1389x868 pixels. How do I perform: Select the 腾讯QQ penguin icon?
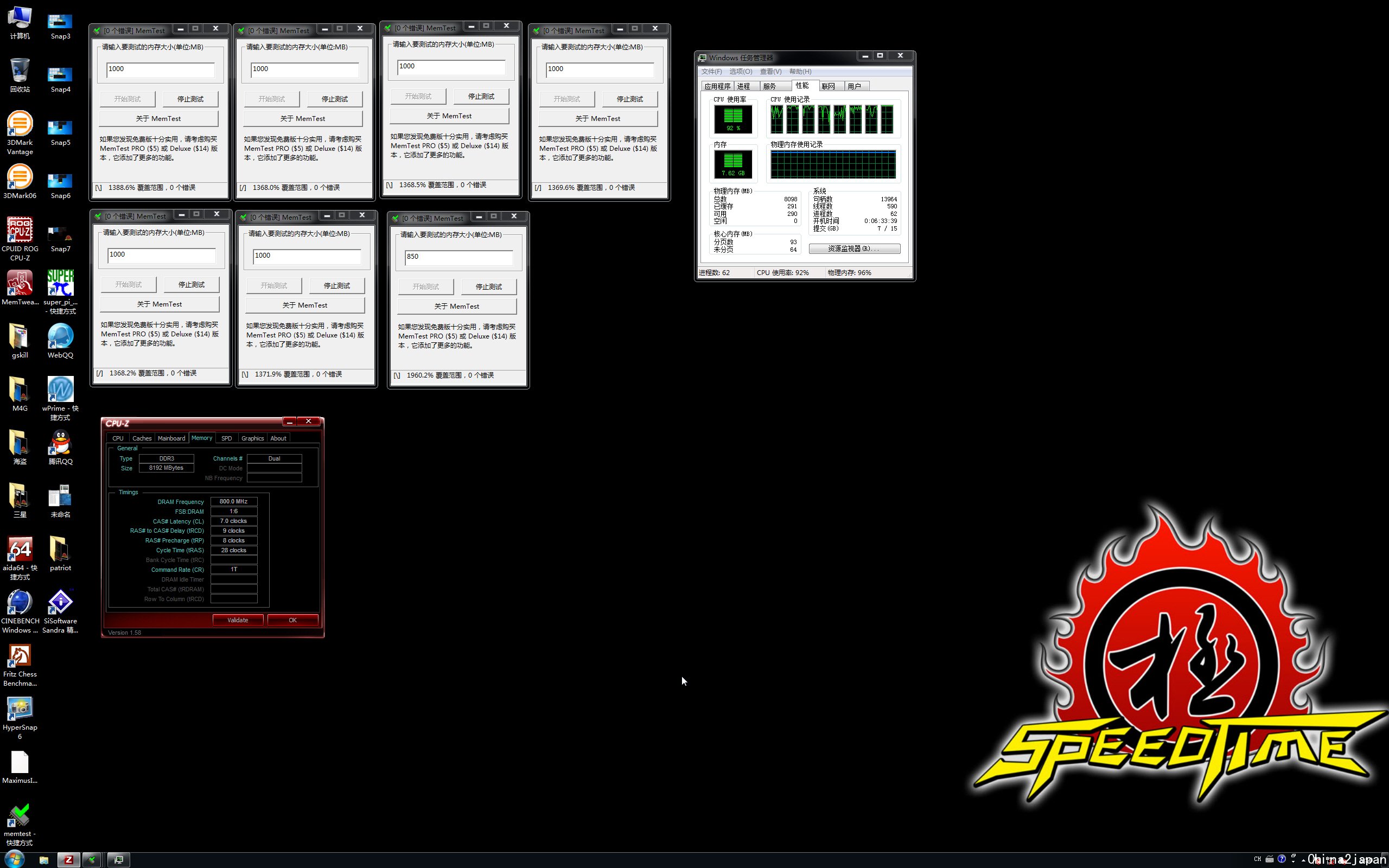coord(60,447)
